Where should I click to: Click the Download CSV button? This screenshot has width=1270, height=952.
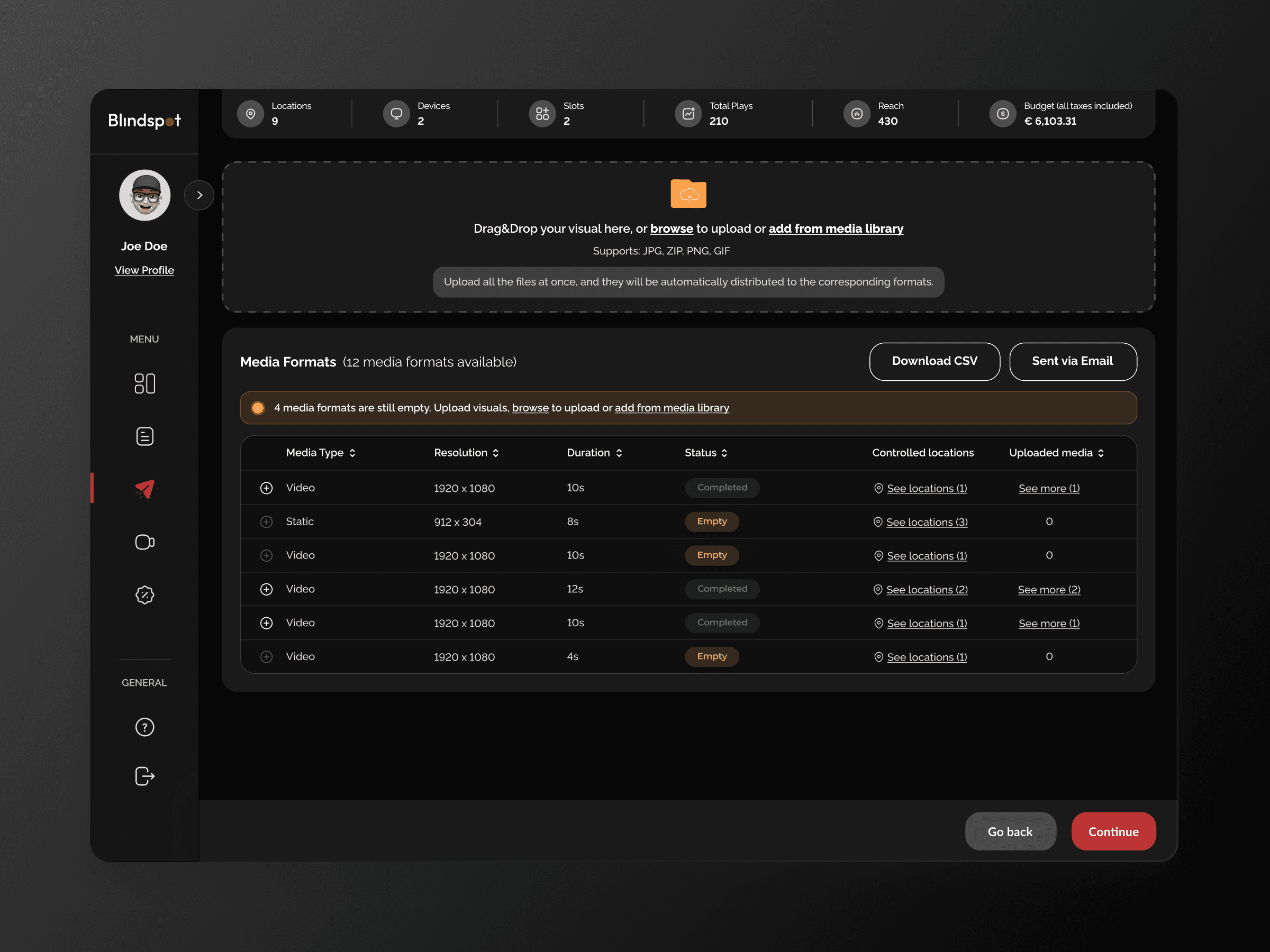pos(934,361)
